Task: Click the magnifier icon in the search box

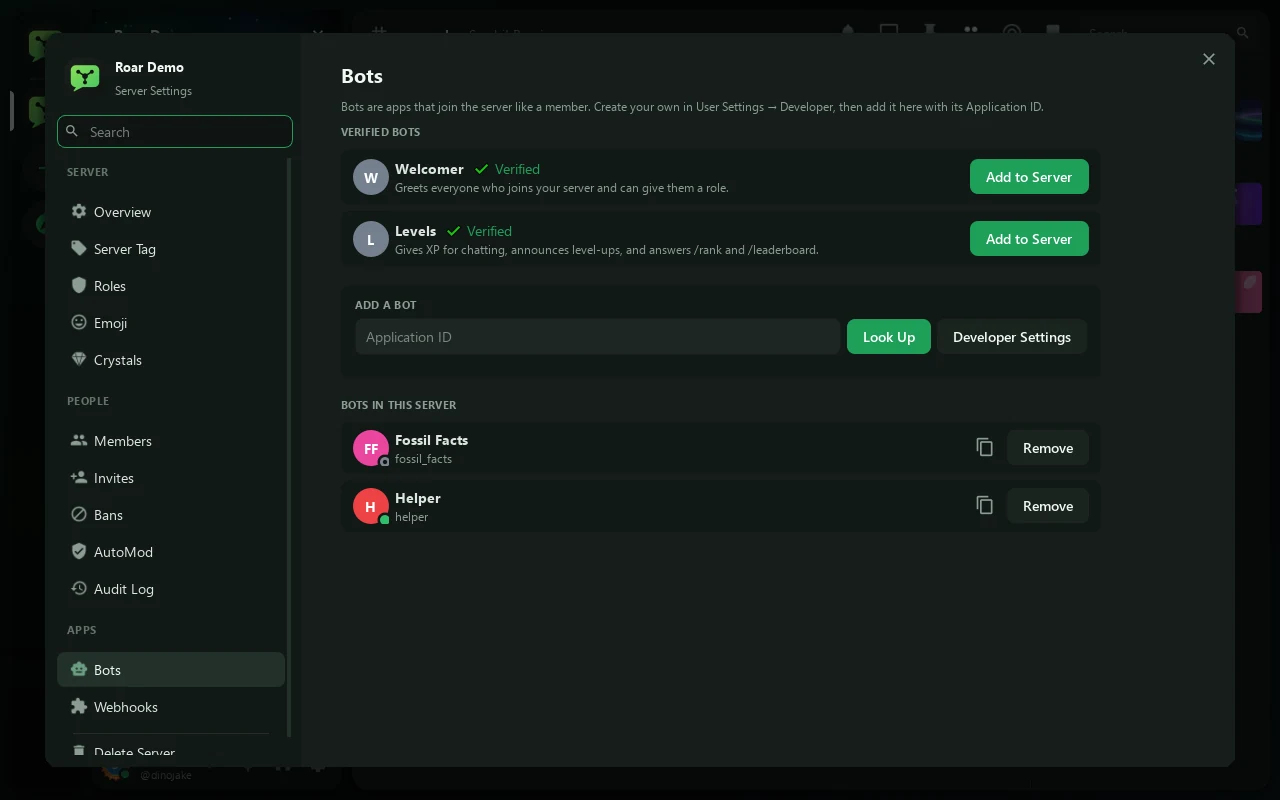Action: pyautogui.click(x=72, y=131)
